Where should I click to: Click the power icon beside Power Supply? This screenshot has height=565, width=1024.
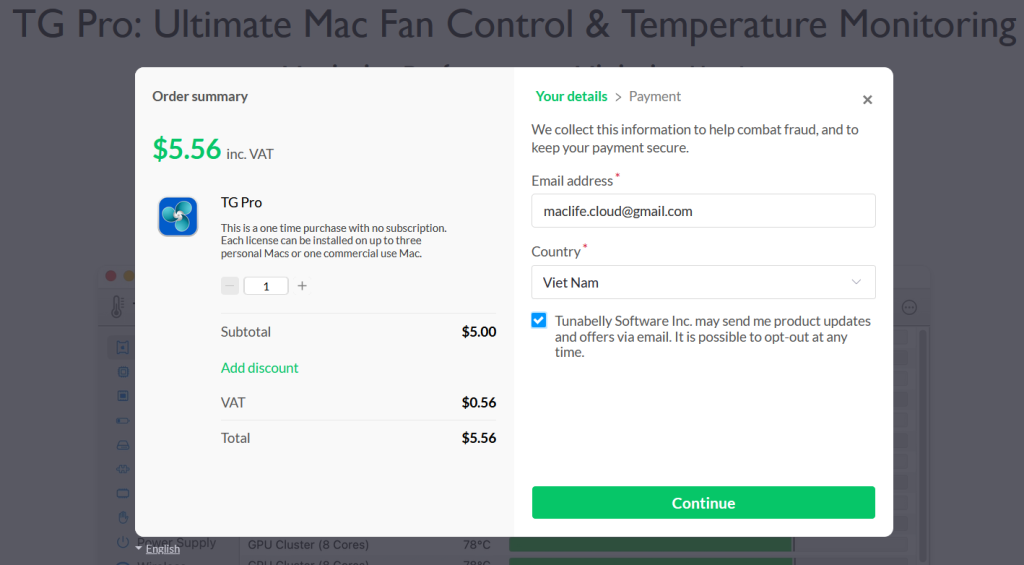coord(123,543)
